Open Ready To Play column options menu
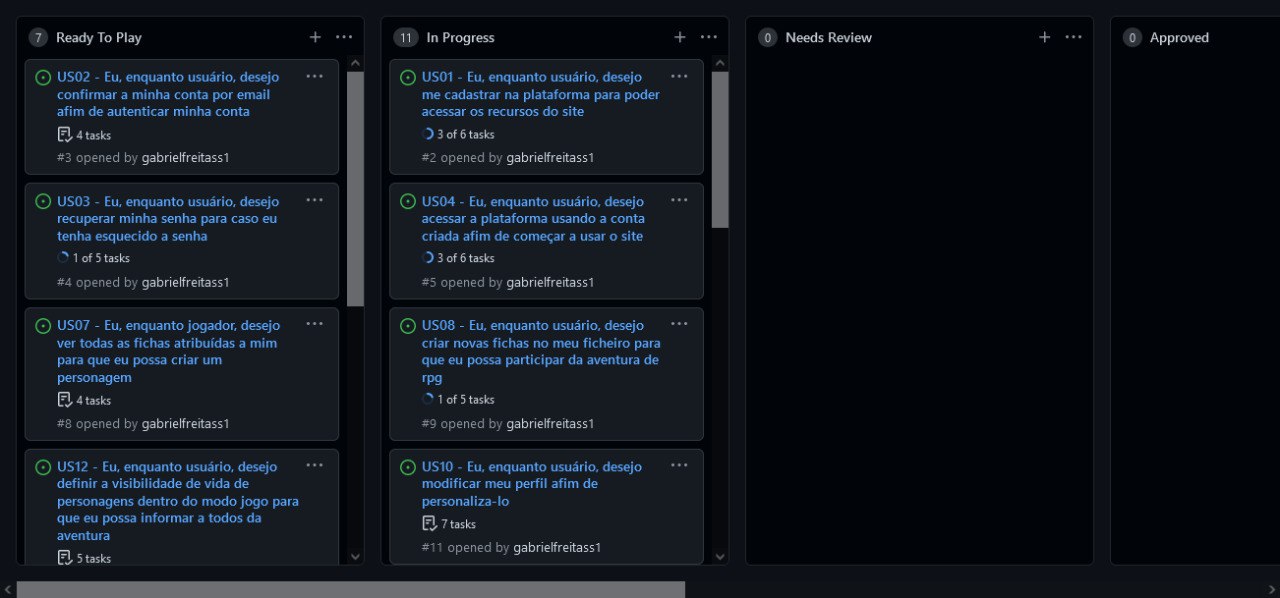 pos(344,37)
